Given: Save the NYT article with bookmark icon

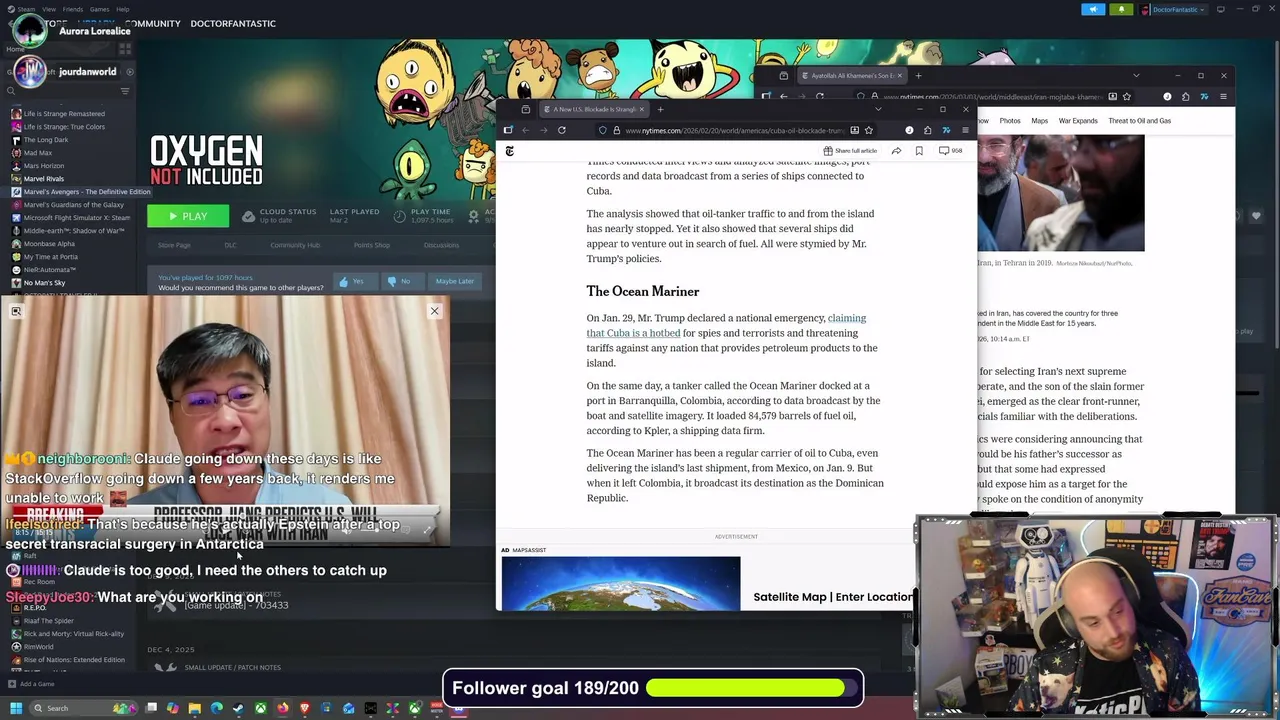Looking at the screenshot, I should point(919,151).
